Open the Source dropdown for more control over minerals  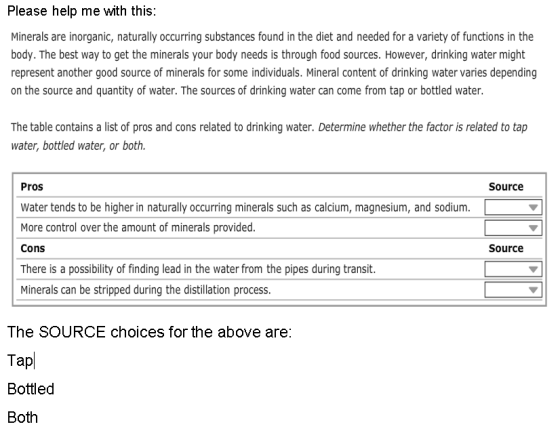click(x=513, y=228)
